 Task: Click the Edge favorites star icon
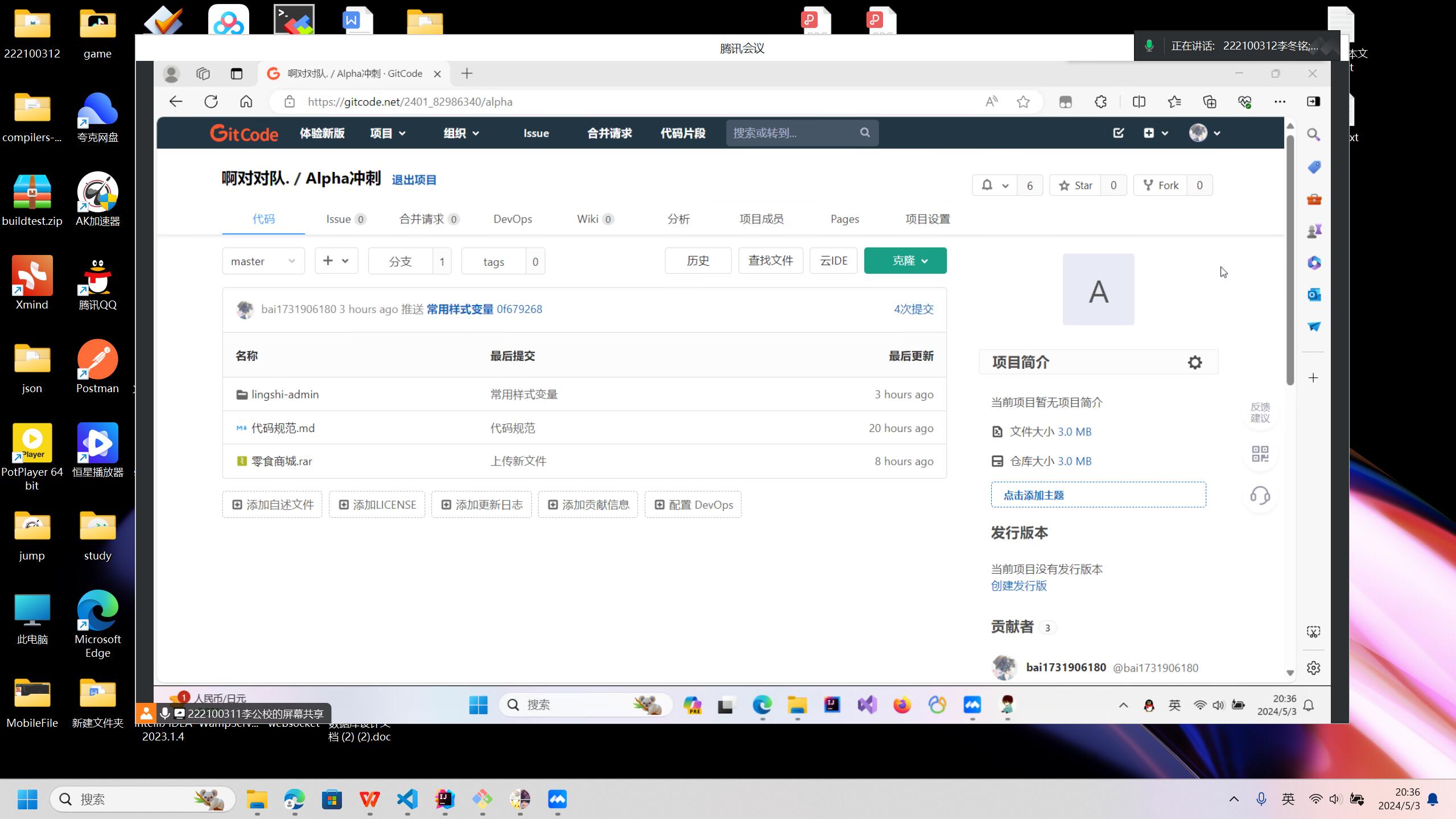click(1023, 102)
